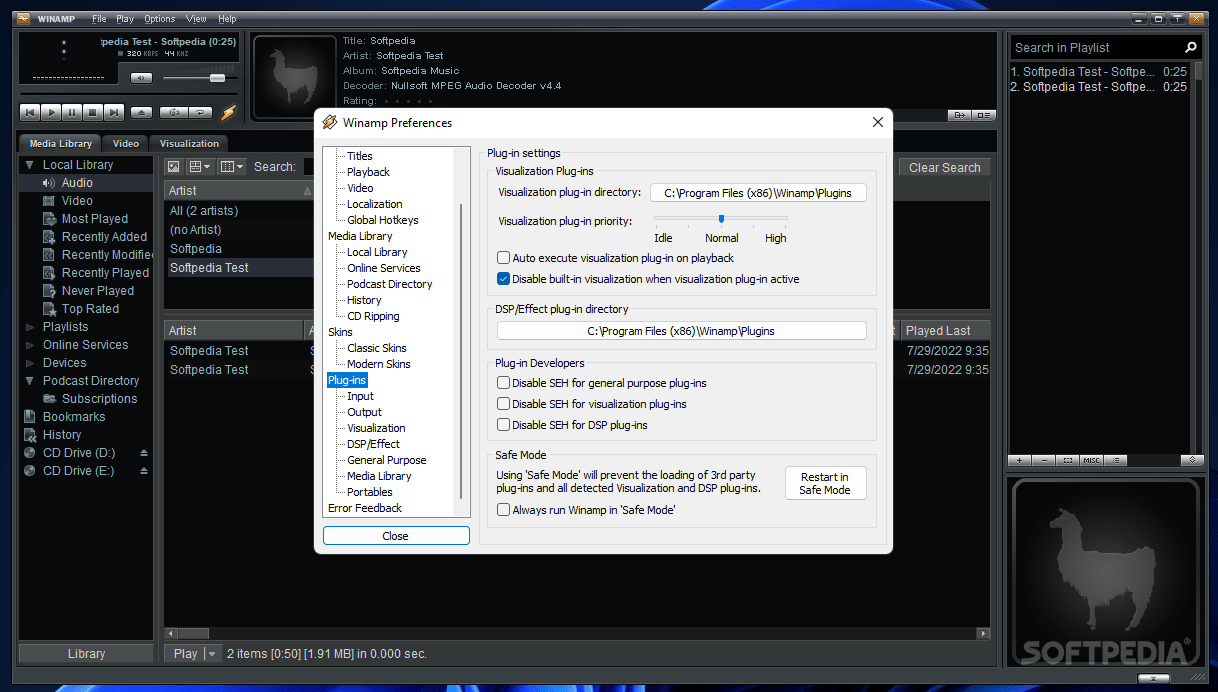
Task: Open the second columns layout dropdown
Action: [x=232, y=167]
